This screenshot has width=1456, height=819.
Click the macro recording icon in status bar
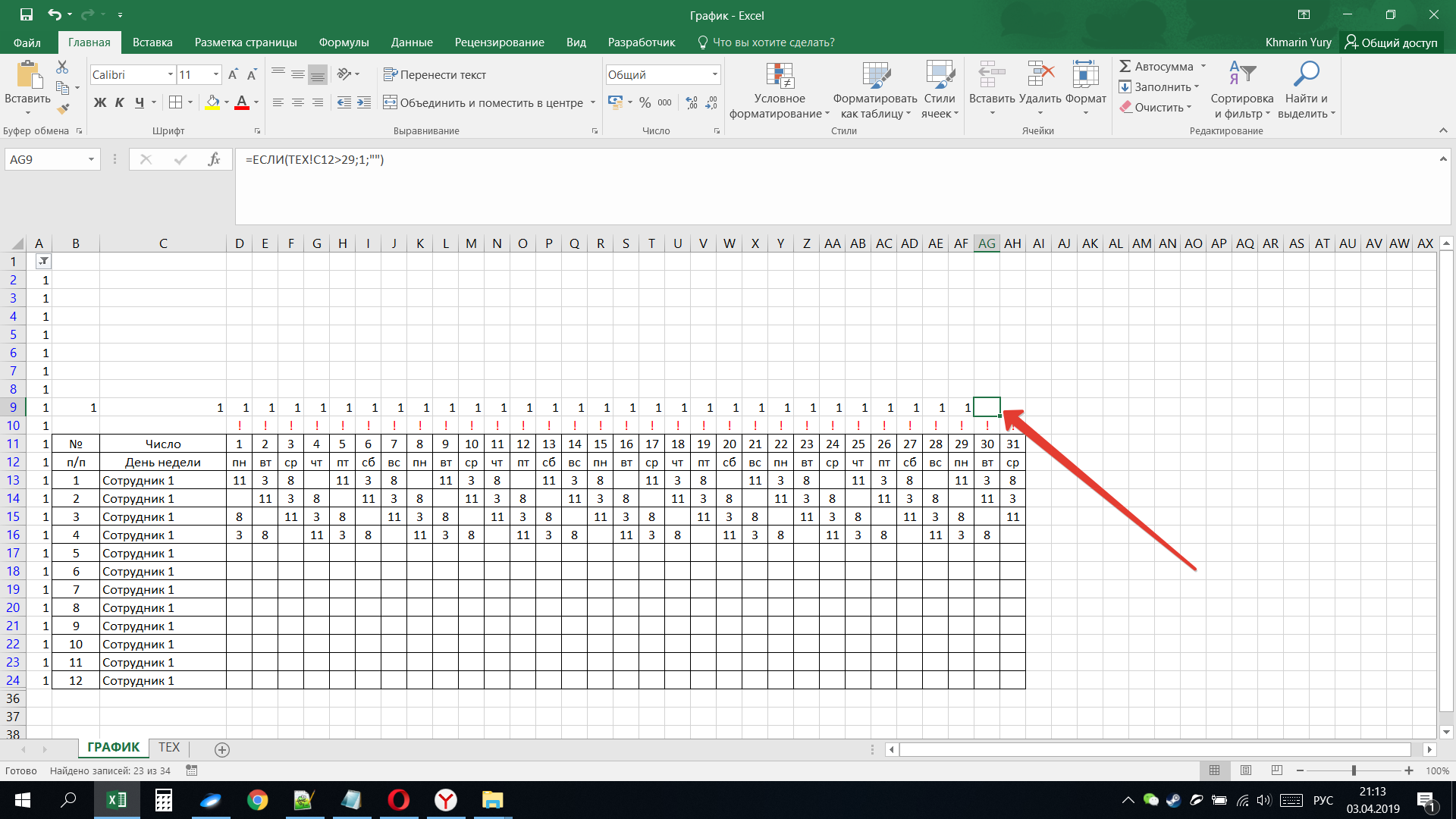(x=192, y=770)
